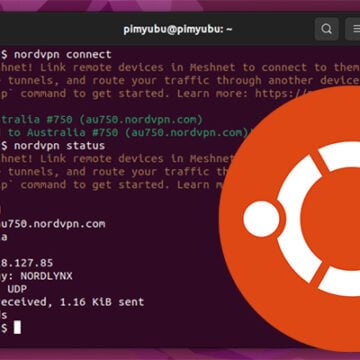Select the UDP protocol text
360x360 pixels.
[x=17, y=289]
